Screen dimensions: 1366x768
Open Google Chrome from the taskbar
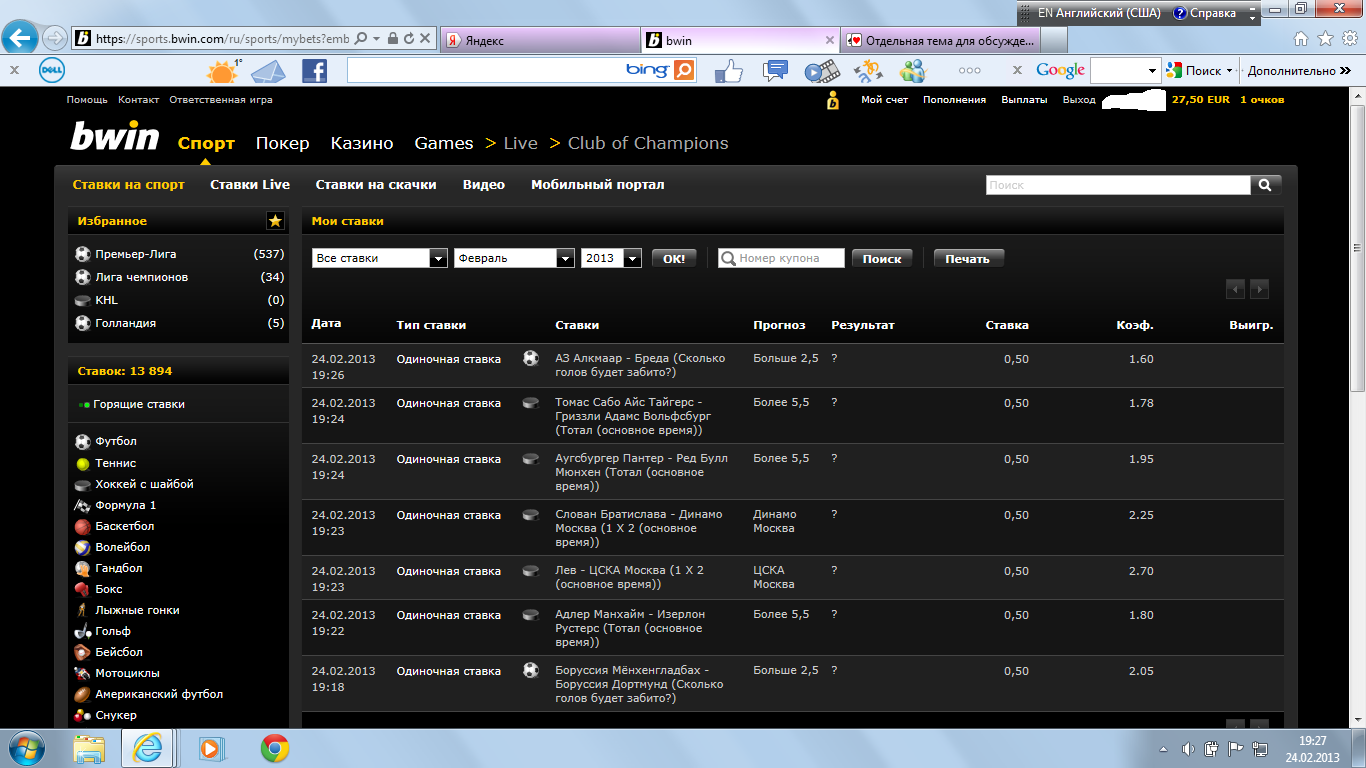tap(275, 748)
